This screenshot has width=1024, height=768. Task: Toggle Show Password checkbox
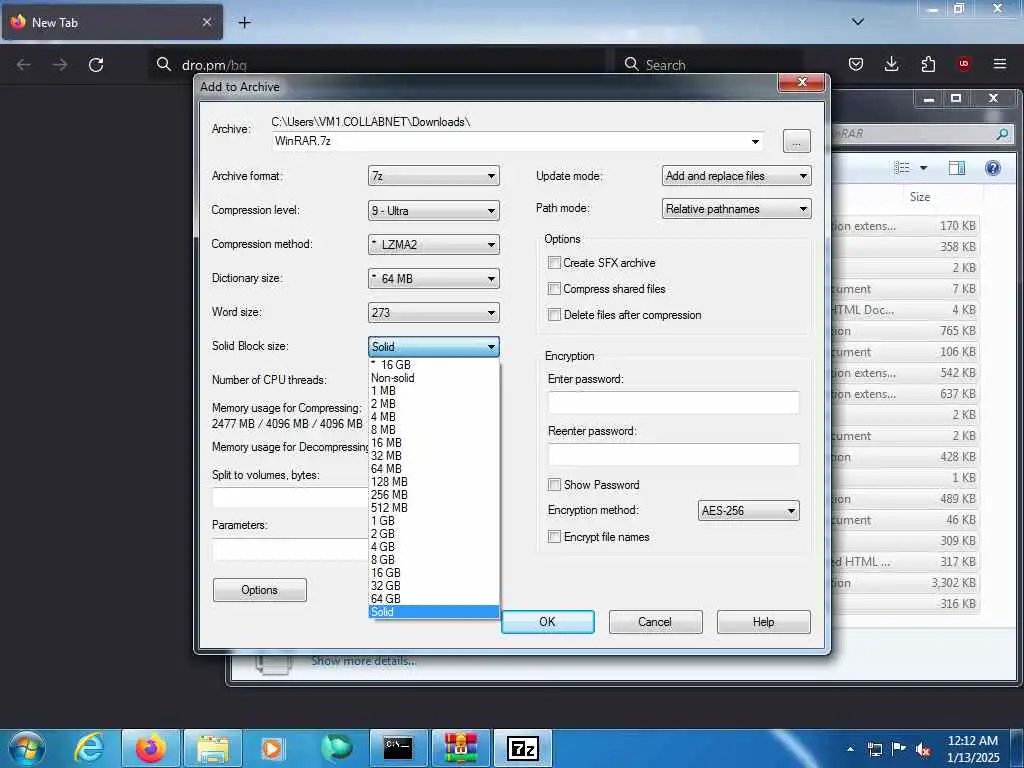point(554,485)
